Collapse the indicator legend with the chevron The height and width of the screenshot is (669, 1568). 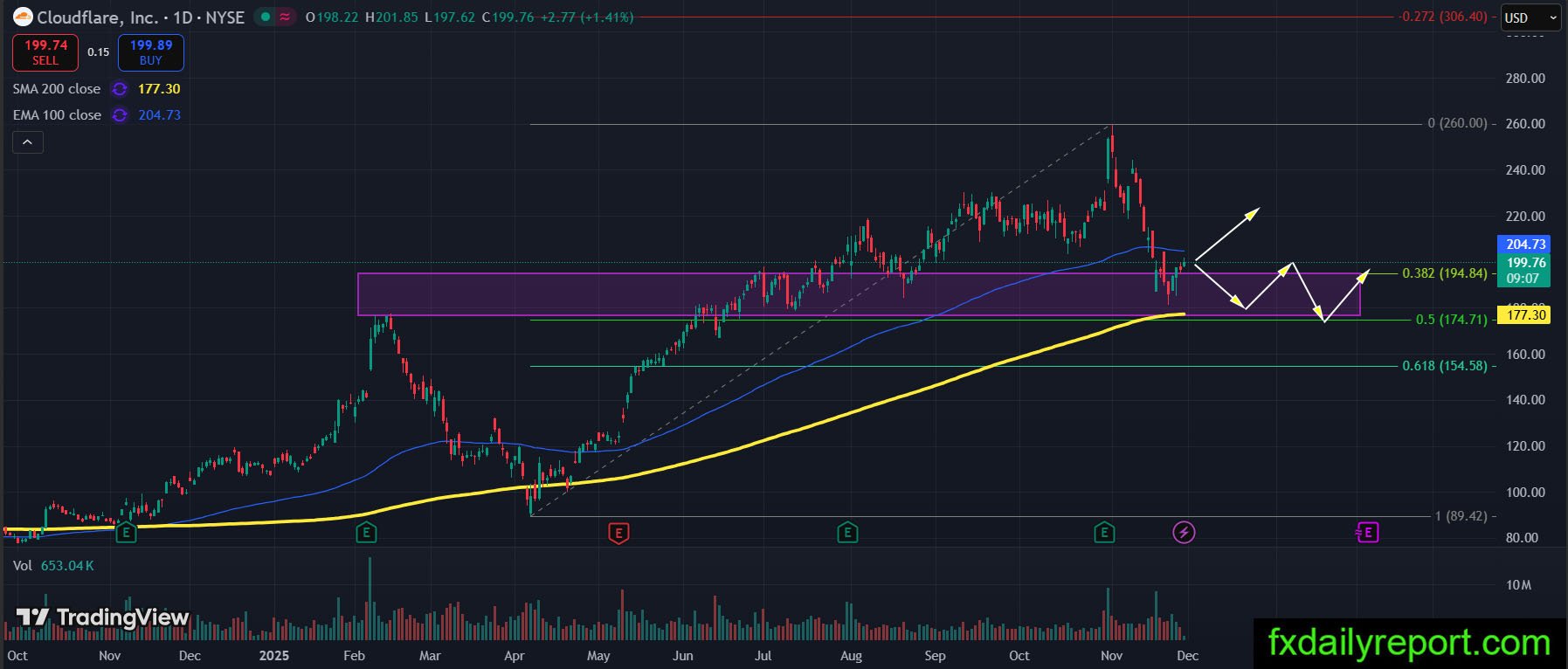coord(27,142)
